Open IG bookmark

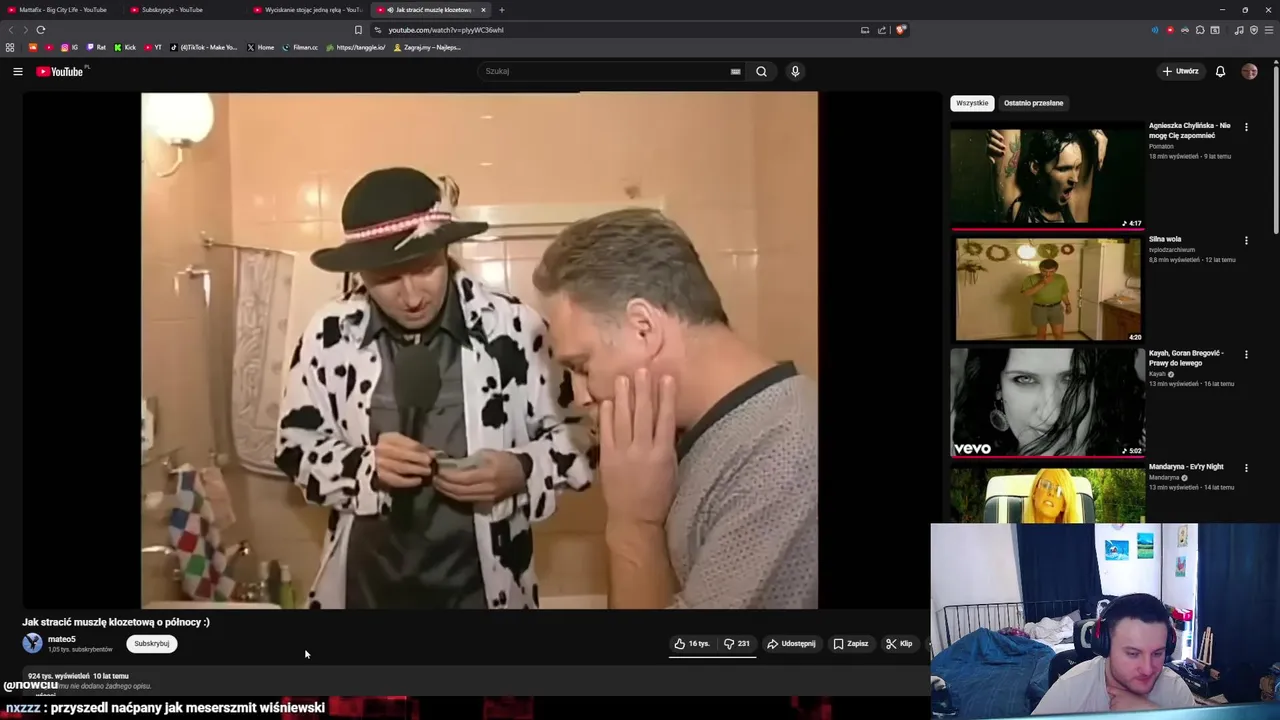pos(69,47)
